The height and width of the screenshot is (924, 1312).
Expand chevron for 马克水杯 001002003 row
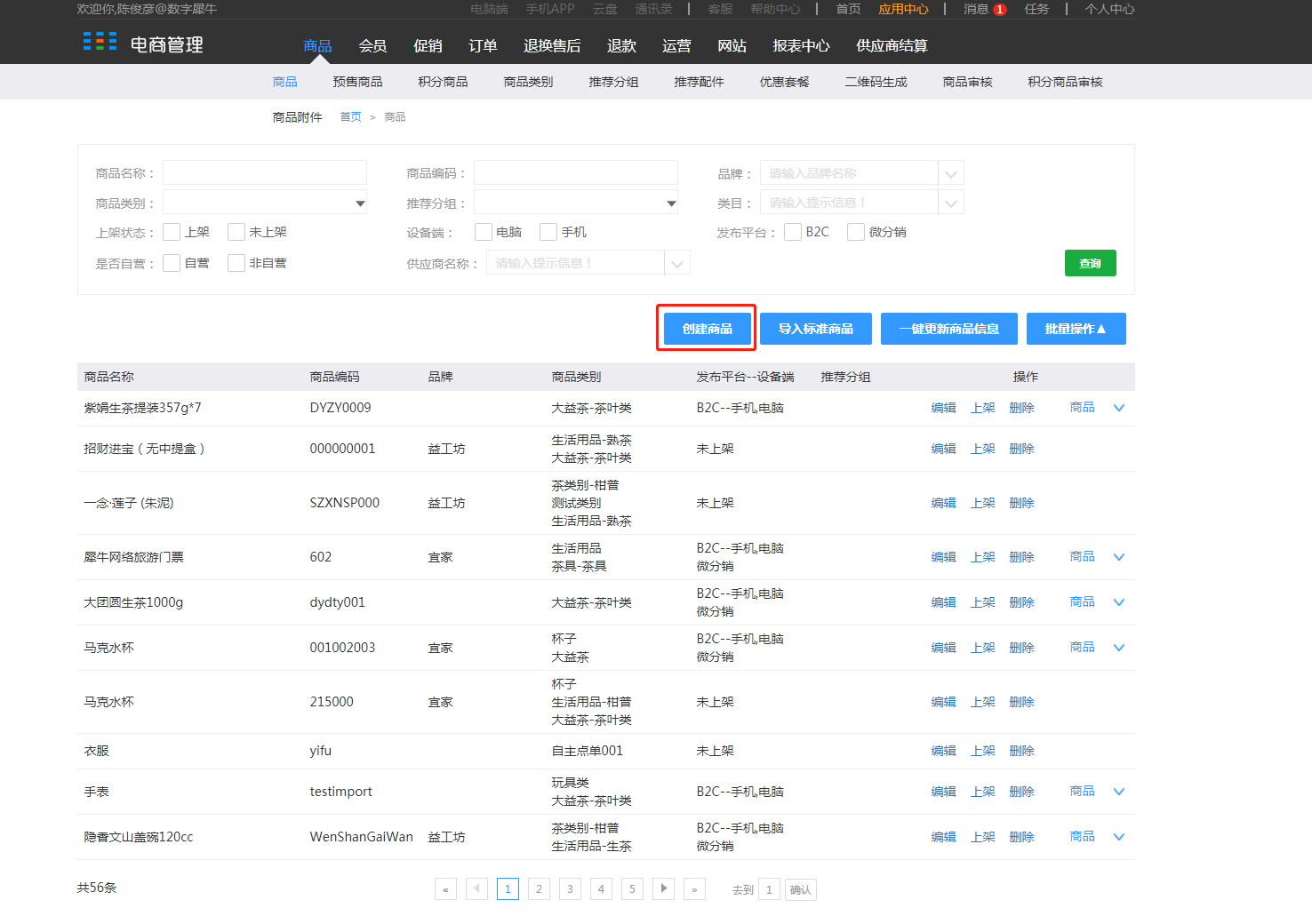tap(1119, 648)
